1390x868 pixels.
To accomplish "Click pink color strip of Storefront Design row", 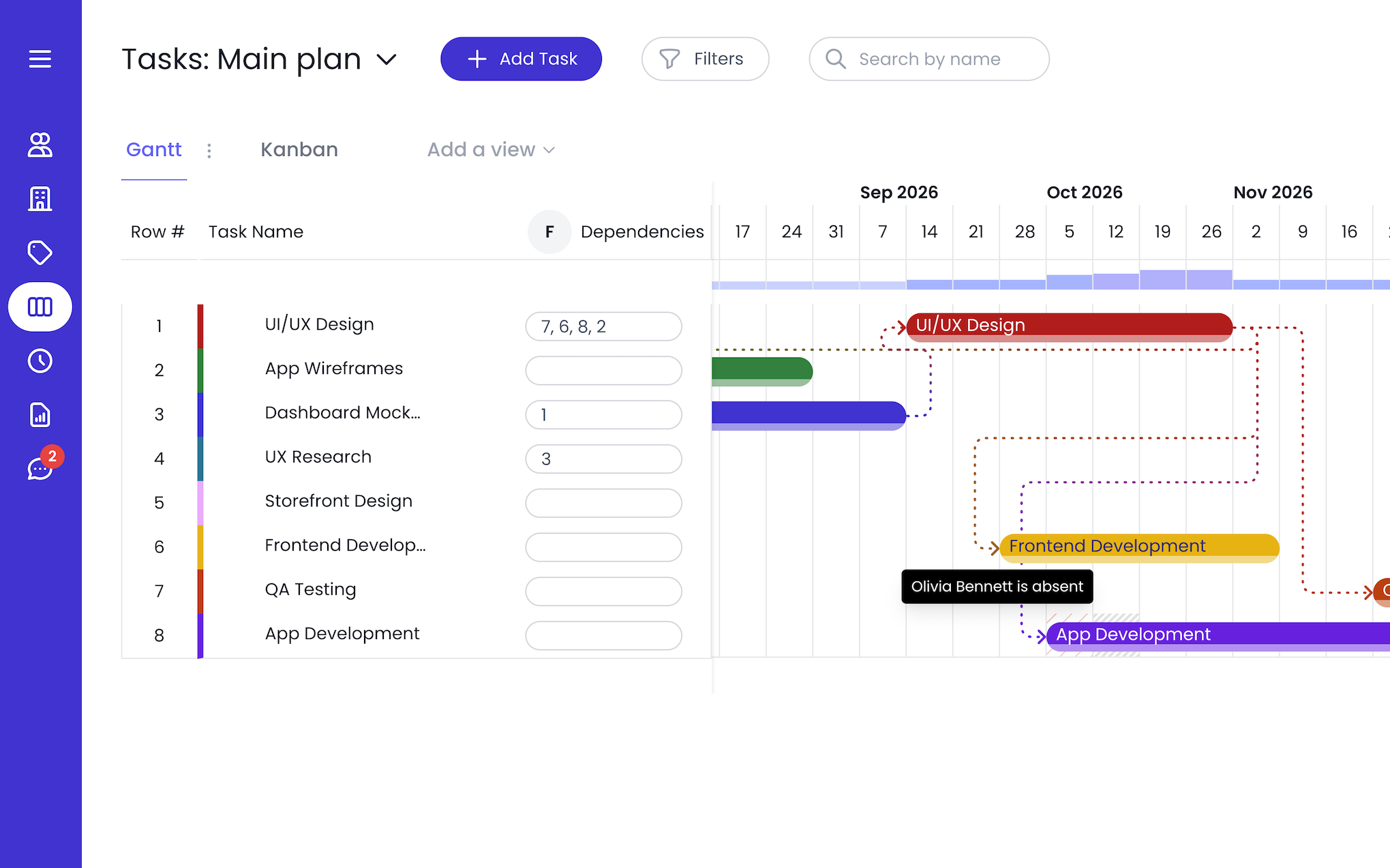I will 200,503.
